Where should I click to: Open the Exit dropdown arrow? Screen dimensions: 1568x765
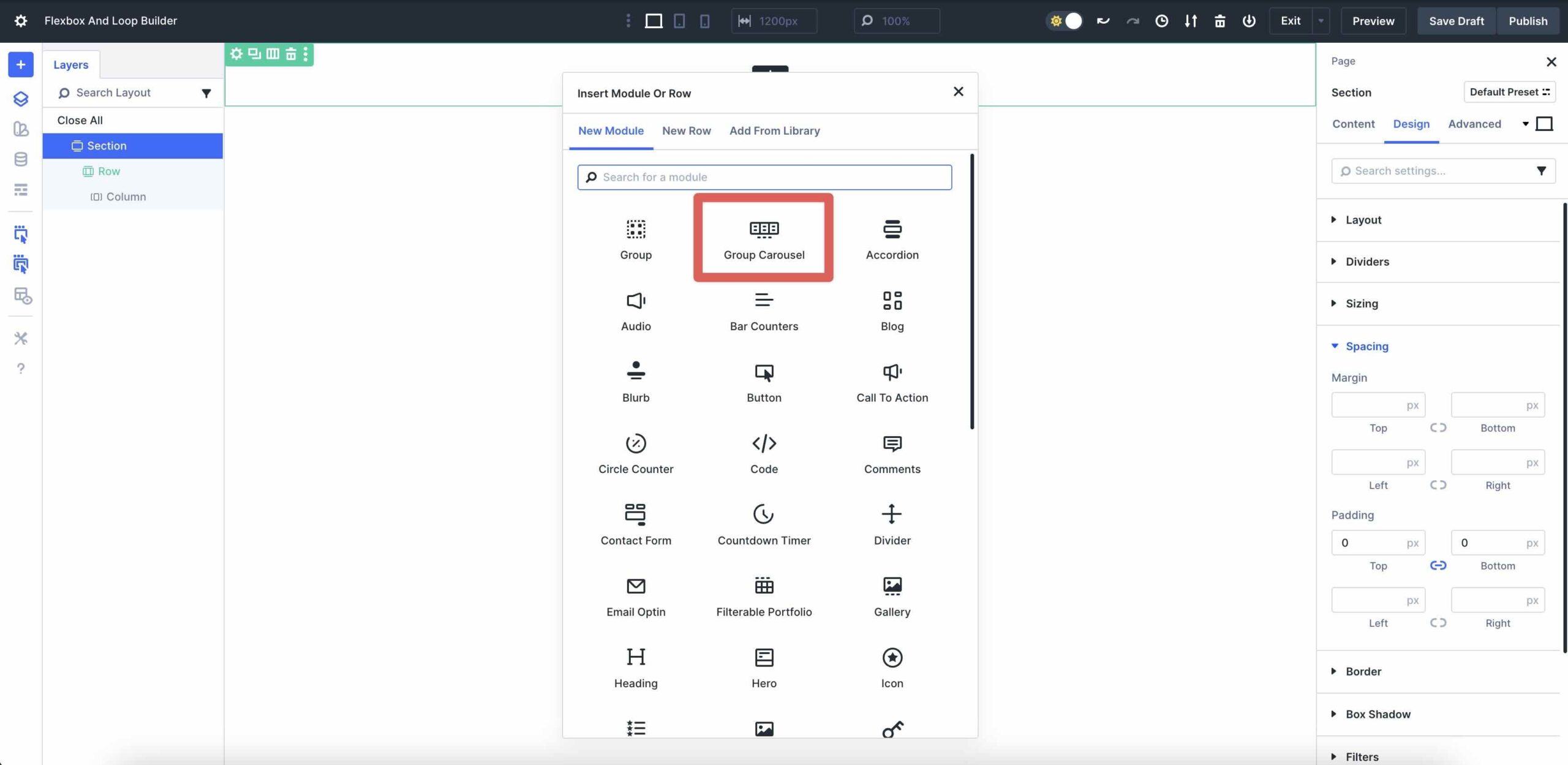1321,20
